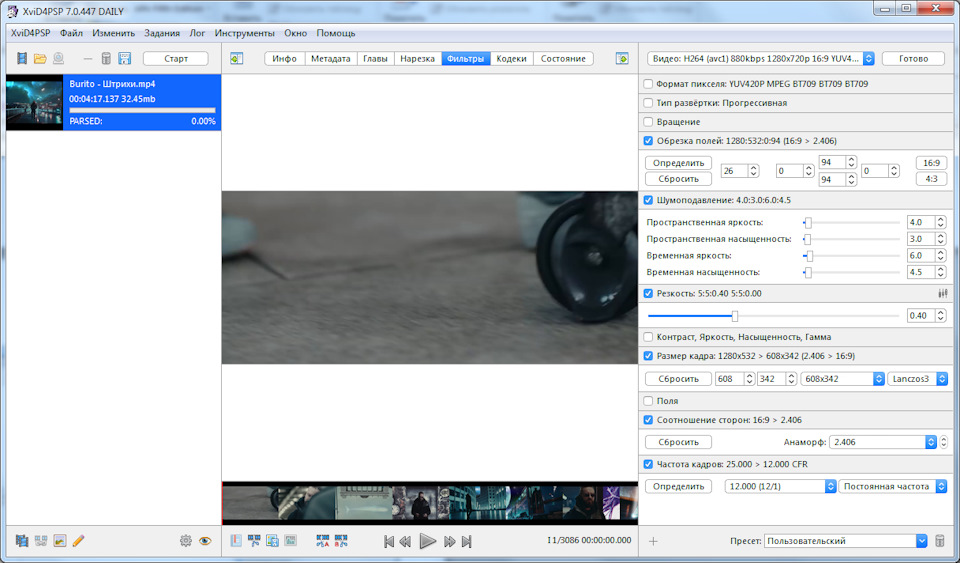960x563 pixels.
Task: Uncheck the Шумоподавление filter checkbox
Action: (649, 200)
